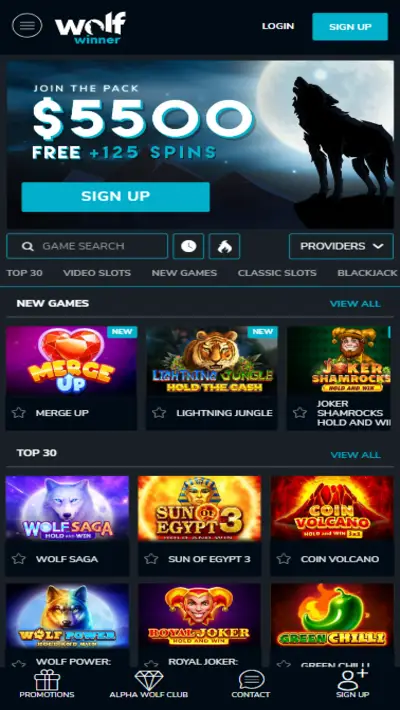
Task: View all New Games
Action: 355,303
